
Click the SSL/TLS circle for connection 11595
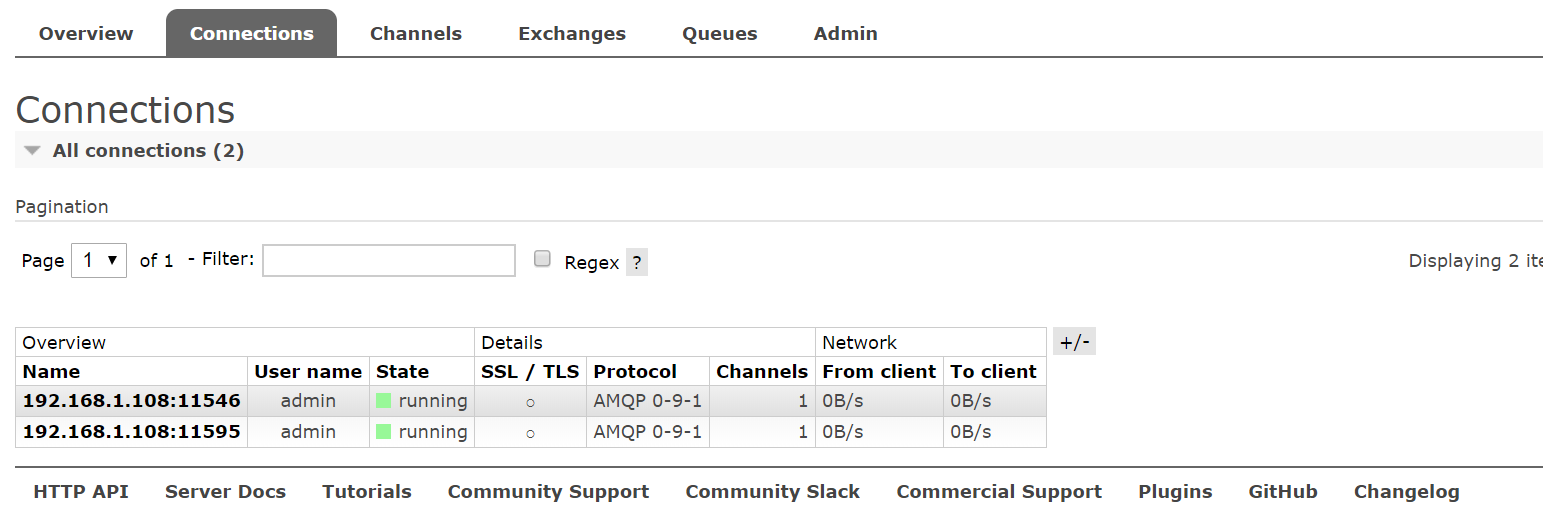(x=530, y=433)
